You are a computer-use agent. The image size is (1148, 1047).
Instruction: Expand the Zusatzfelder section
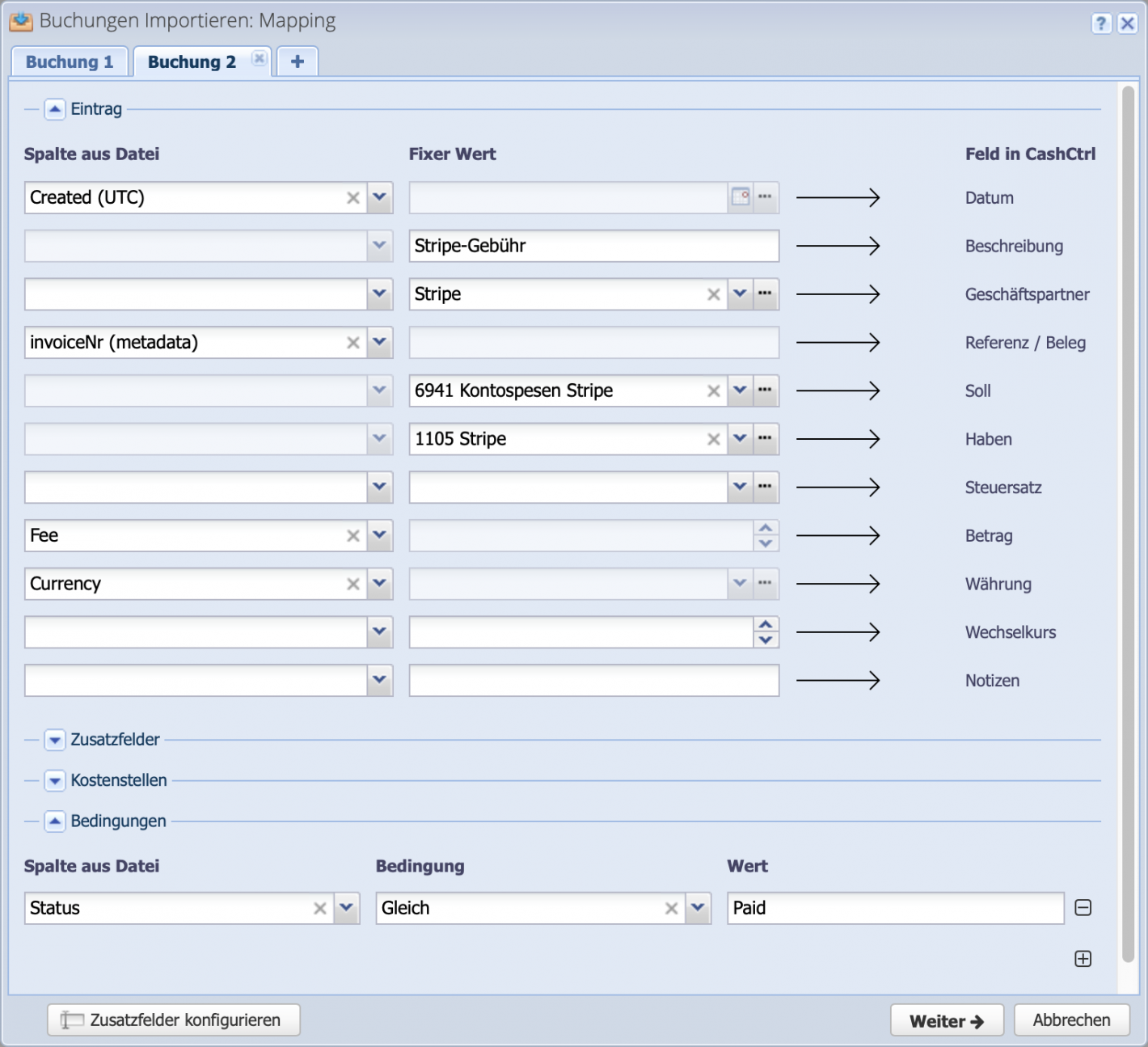pyautogui.click(x=54, y=740)
